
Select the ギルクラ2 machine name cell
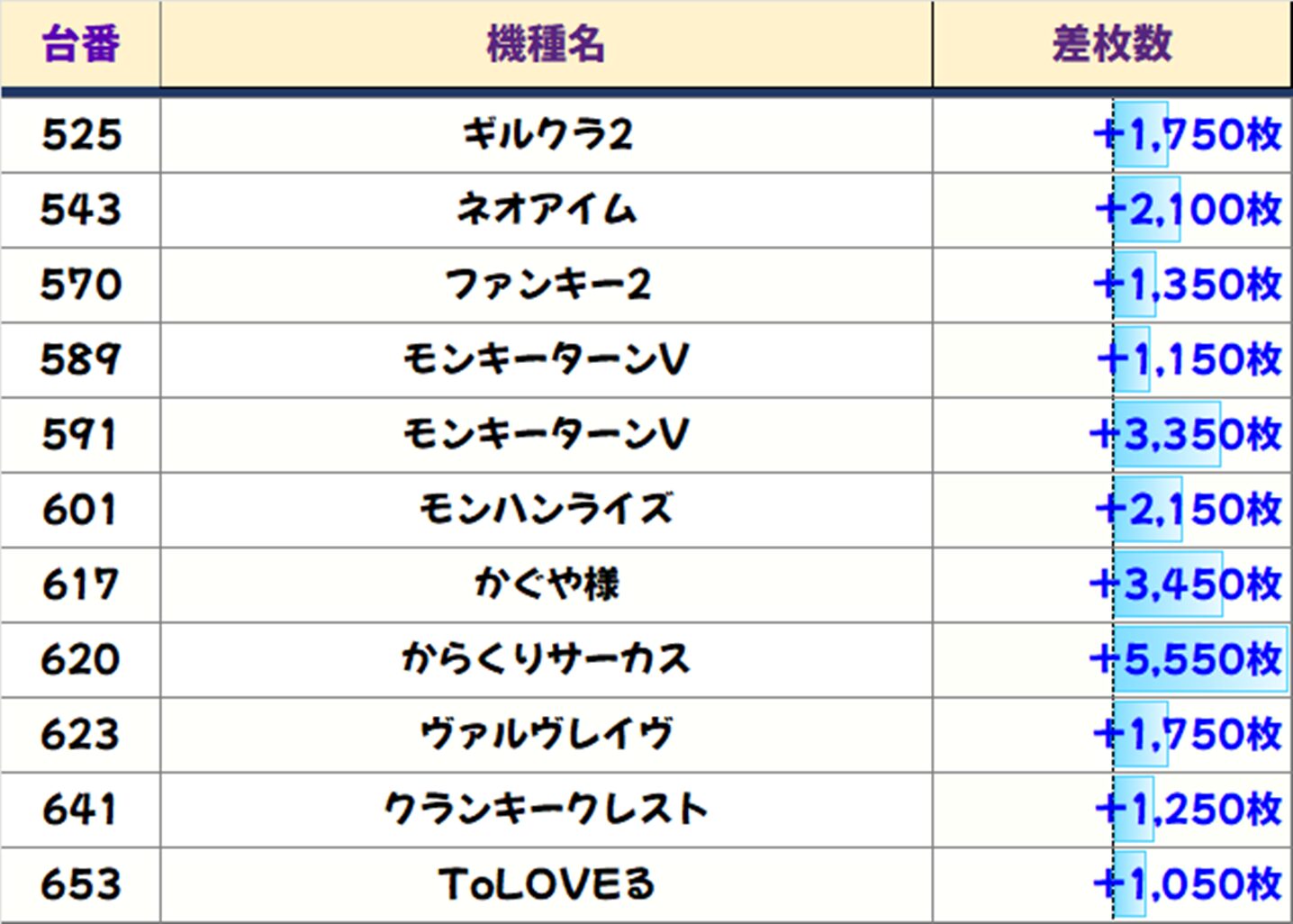546,135
